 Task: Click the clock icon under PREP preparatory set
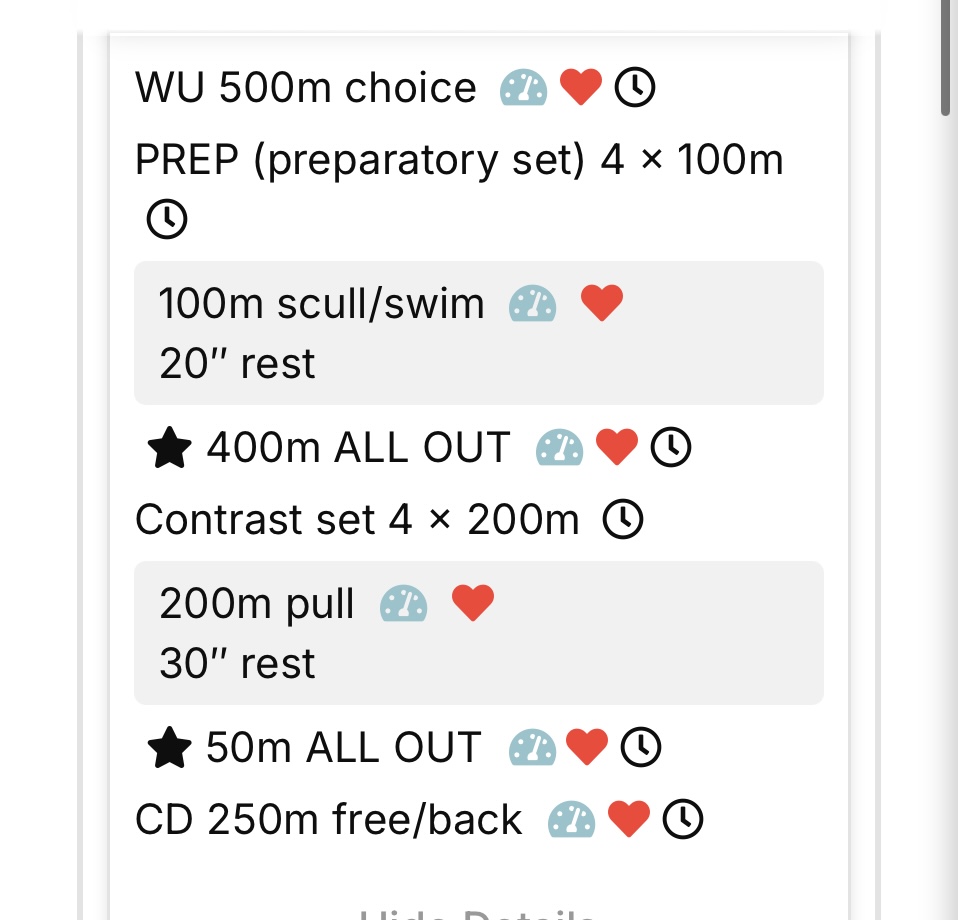(x=167, y=218)
